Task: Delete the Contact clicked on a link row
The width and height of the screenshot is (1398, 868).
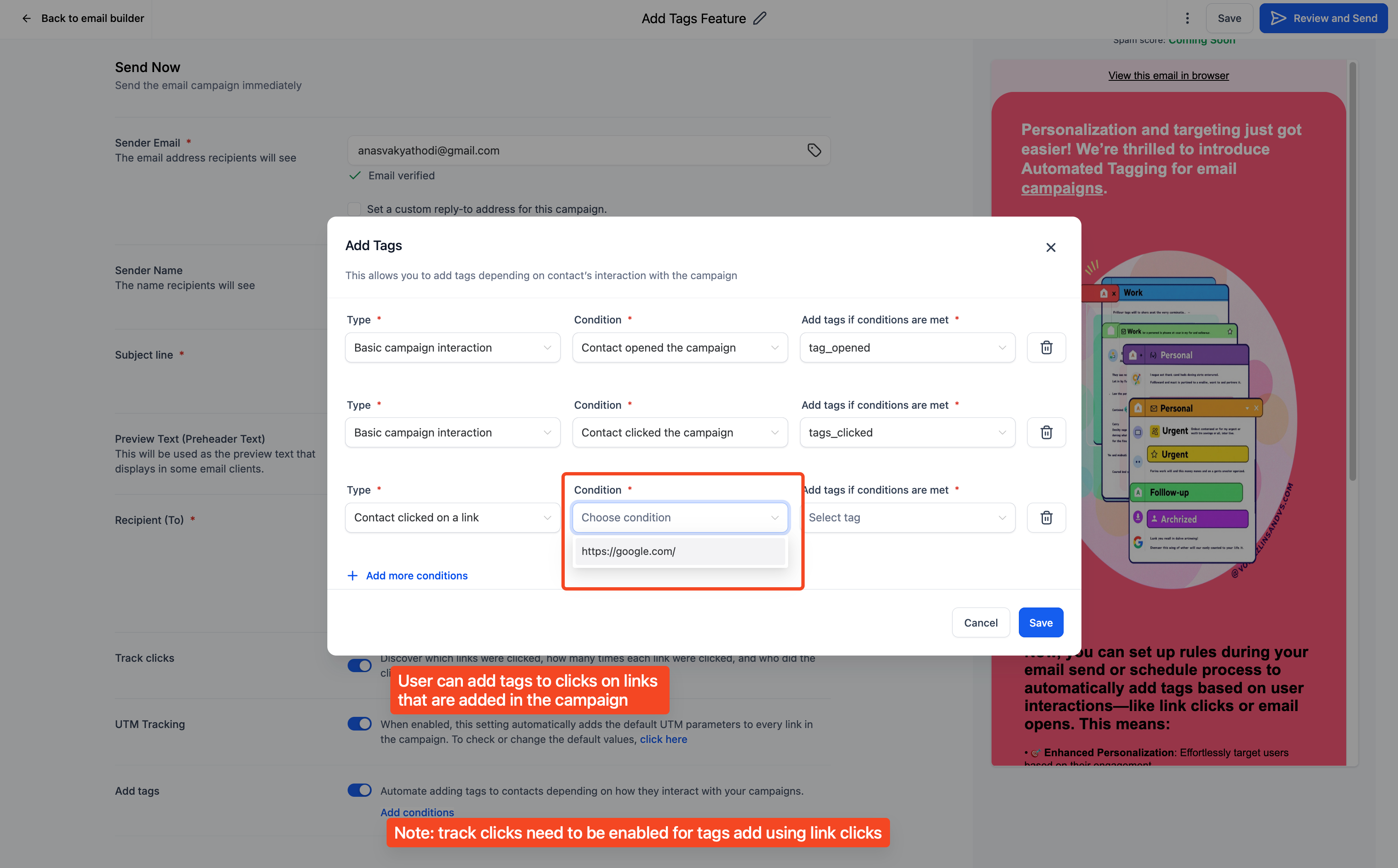Action: click(1046, 517)
